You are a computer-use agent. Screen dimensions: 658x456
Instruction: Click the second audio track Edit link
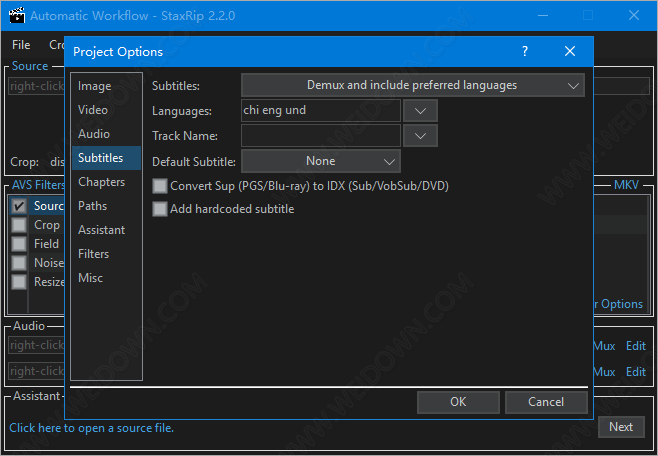coord(636,372)
